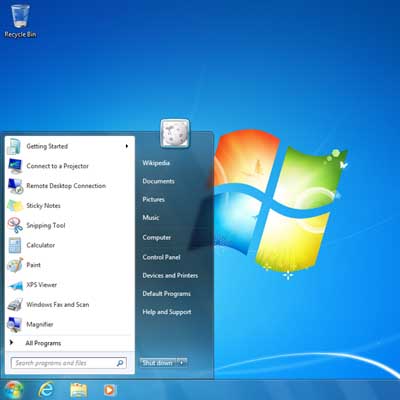Viewport: 400px width, 400px height.
Task: Expand the Getting Started submenu arrow
Action: click(127, 146)
